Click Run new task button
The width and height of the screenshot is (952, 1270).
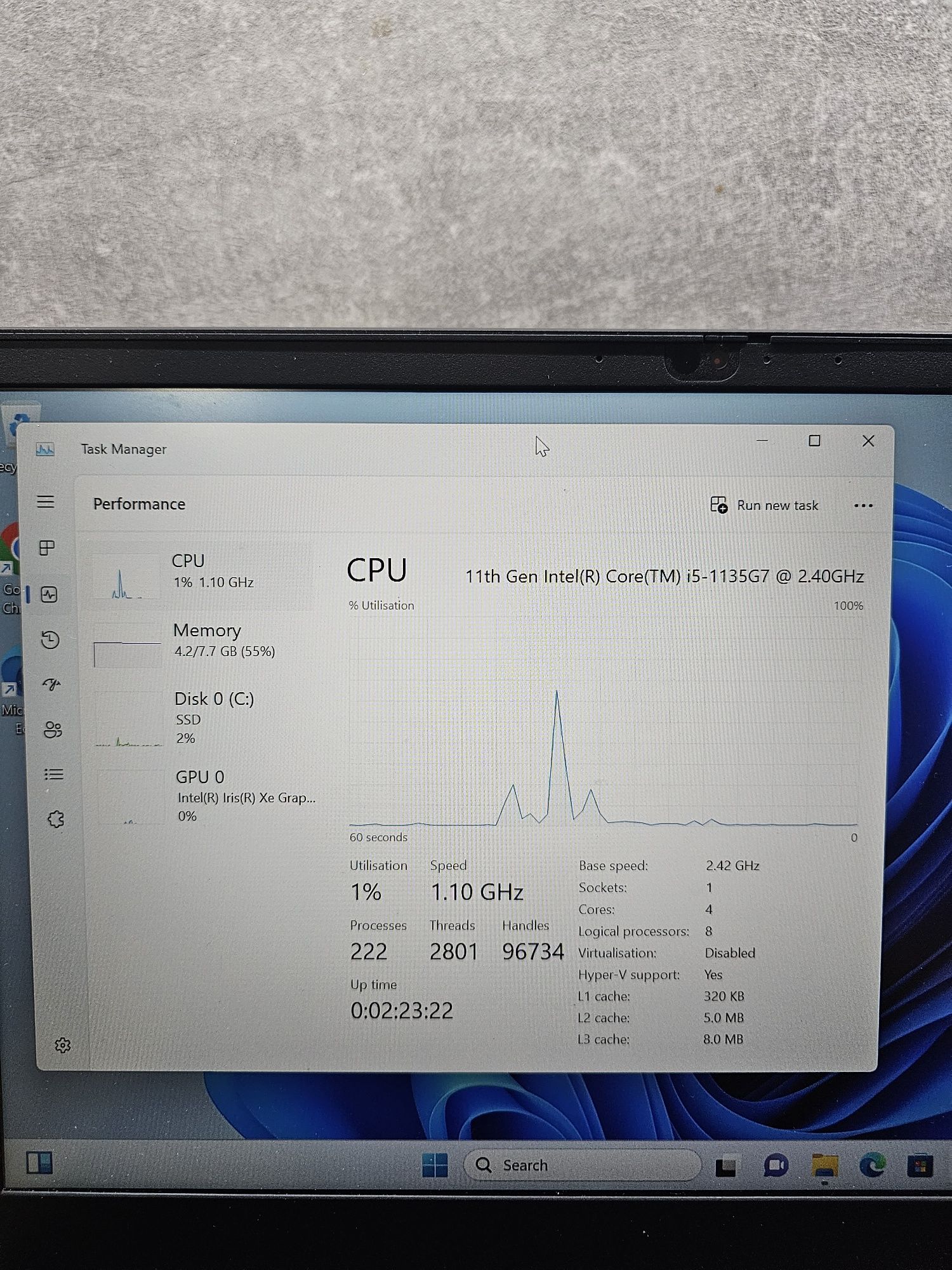click(764, 505)
